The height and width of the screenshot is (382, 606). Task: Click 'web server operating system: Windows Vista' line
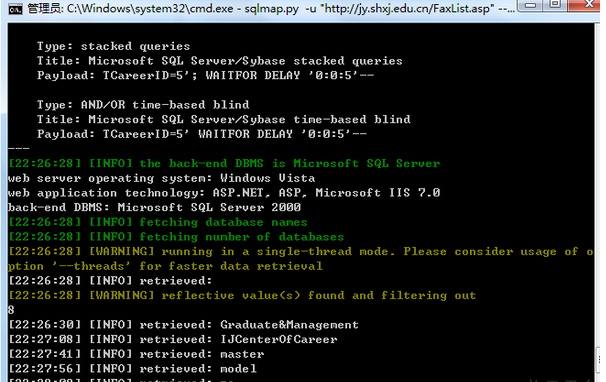162,178
